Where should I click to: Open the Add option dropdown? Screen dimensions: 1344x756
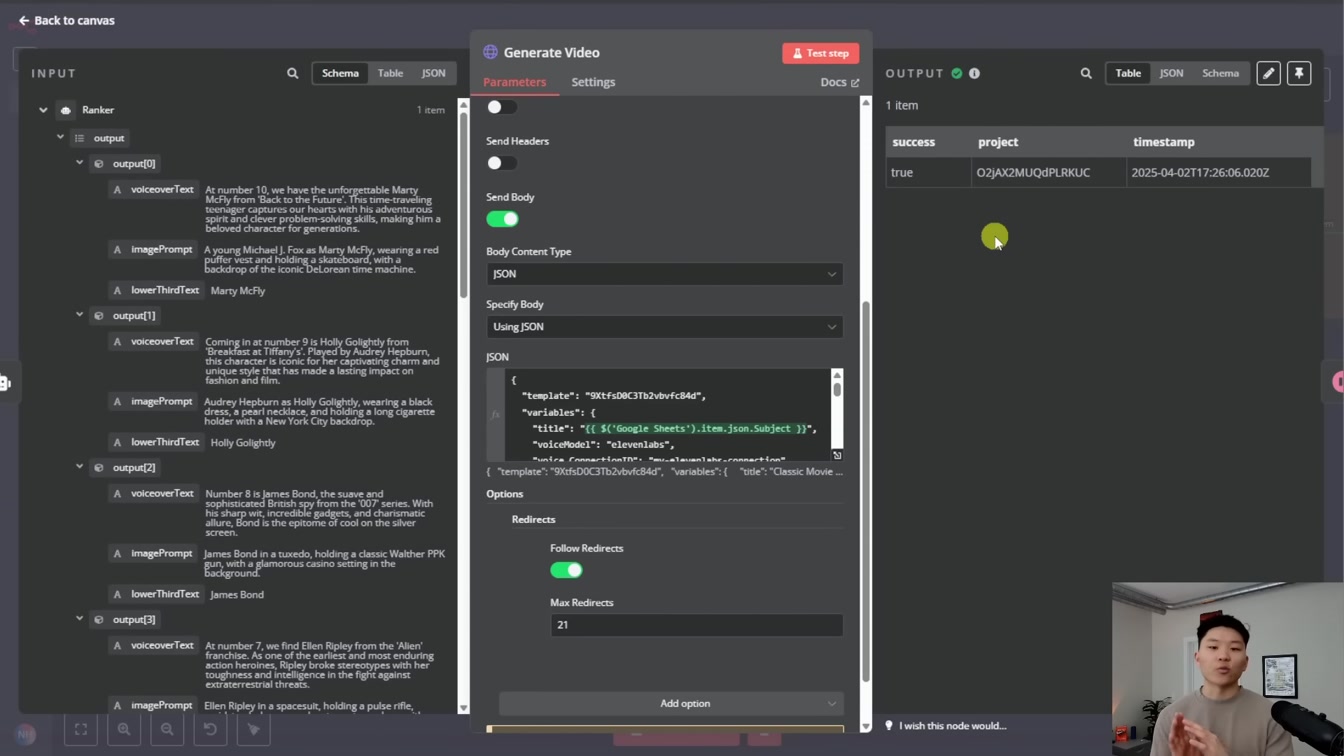(671, 704)
